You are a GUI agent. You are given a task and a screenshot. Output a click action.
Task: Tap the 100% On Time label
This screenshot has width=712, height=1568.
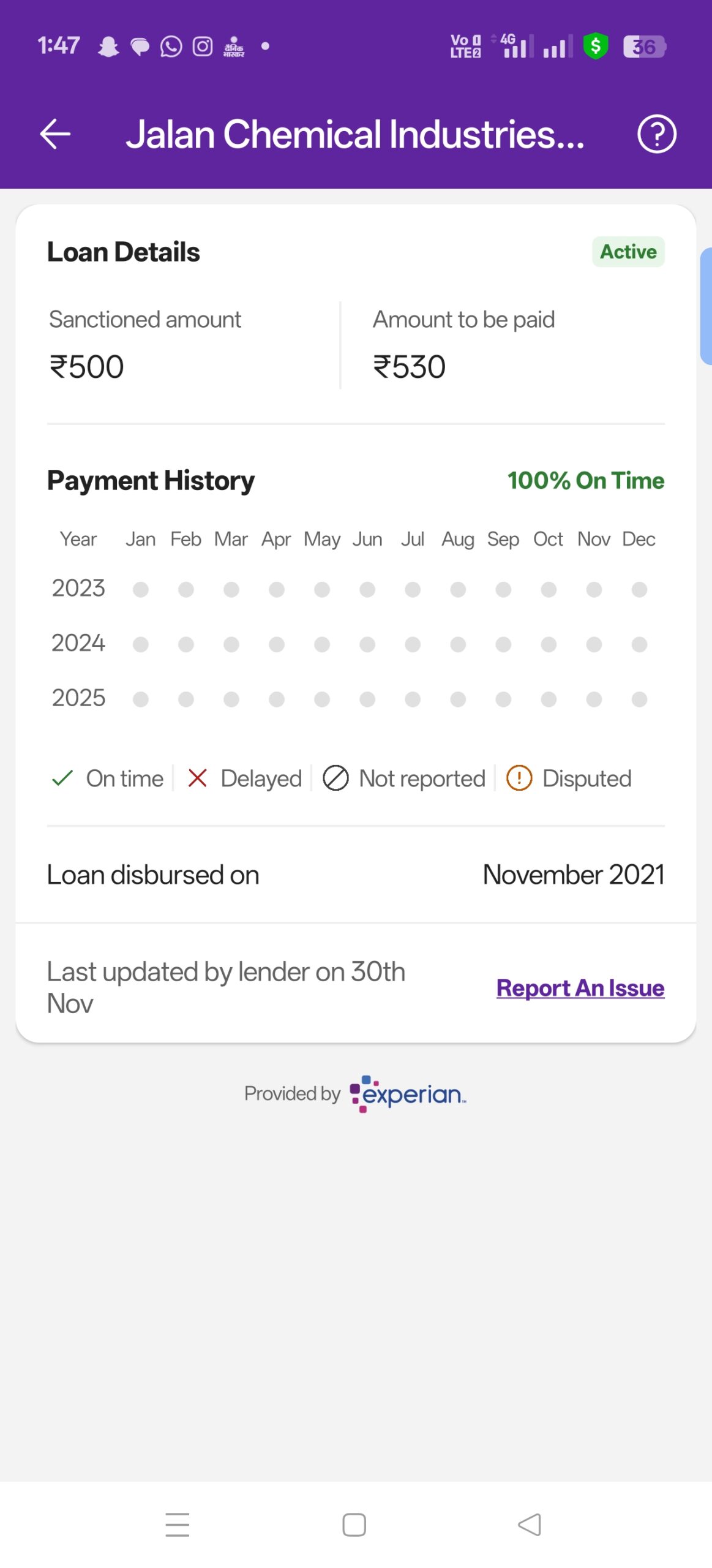pyautogui.click(x=585, y=481)
